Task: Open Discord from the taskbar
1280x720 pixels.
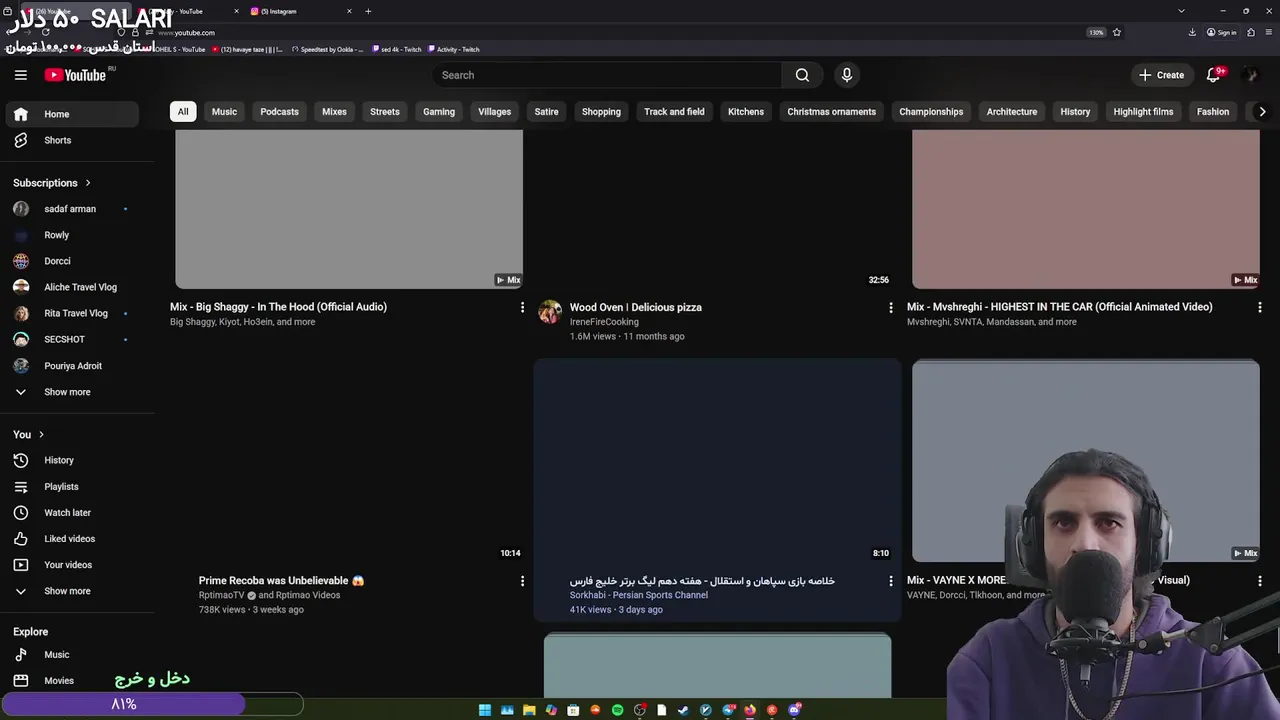Action: click(x=794, y=710)
